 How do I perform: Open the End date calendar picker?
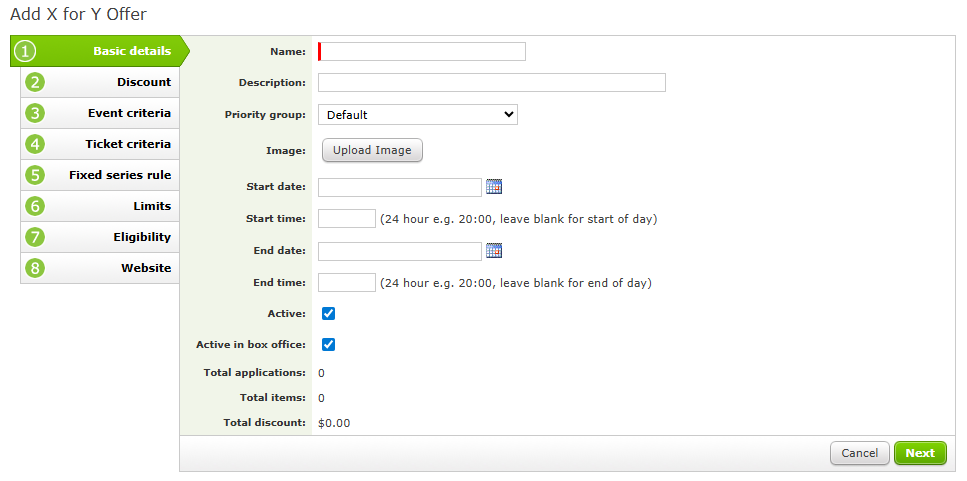(x=494, y=250)
